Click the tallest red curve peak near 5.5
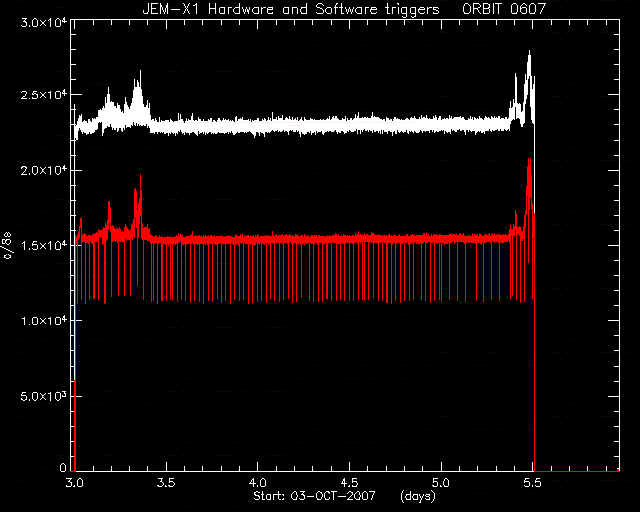This screenshot has height=512, width=640. tap(529, 160)
